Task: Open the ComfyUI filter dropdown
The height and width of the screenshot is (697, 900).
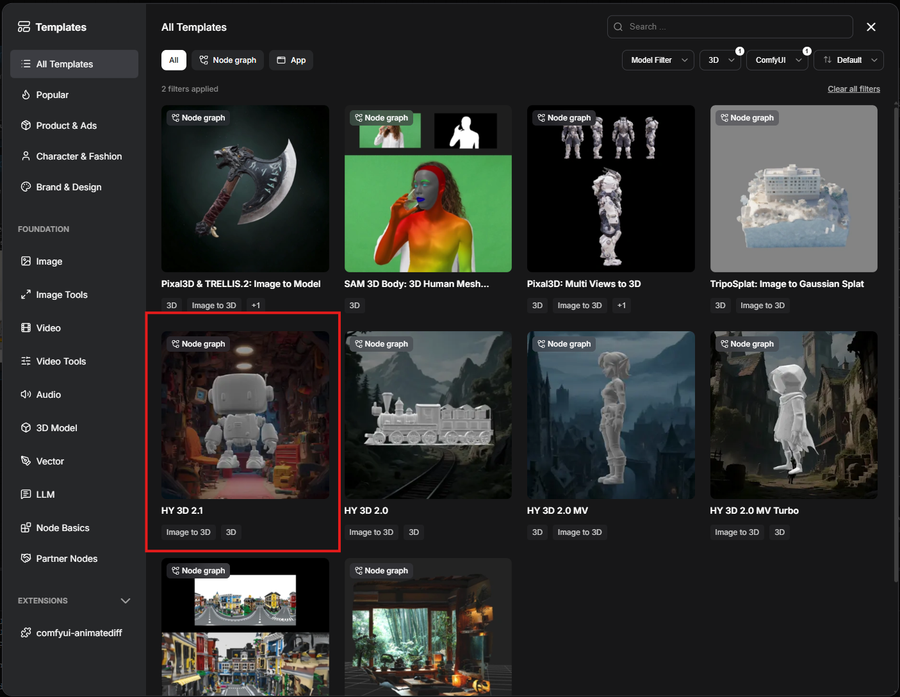Action: tap(777, 60)
